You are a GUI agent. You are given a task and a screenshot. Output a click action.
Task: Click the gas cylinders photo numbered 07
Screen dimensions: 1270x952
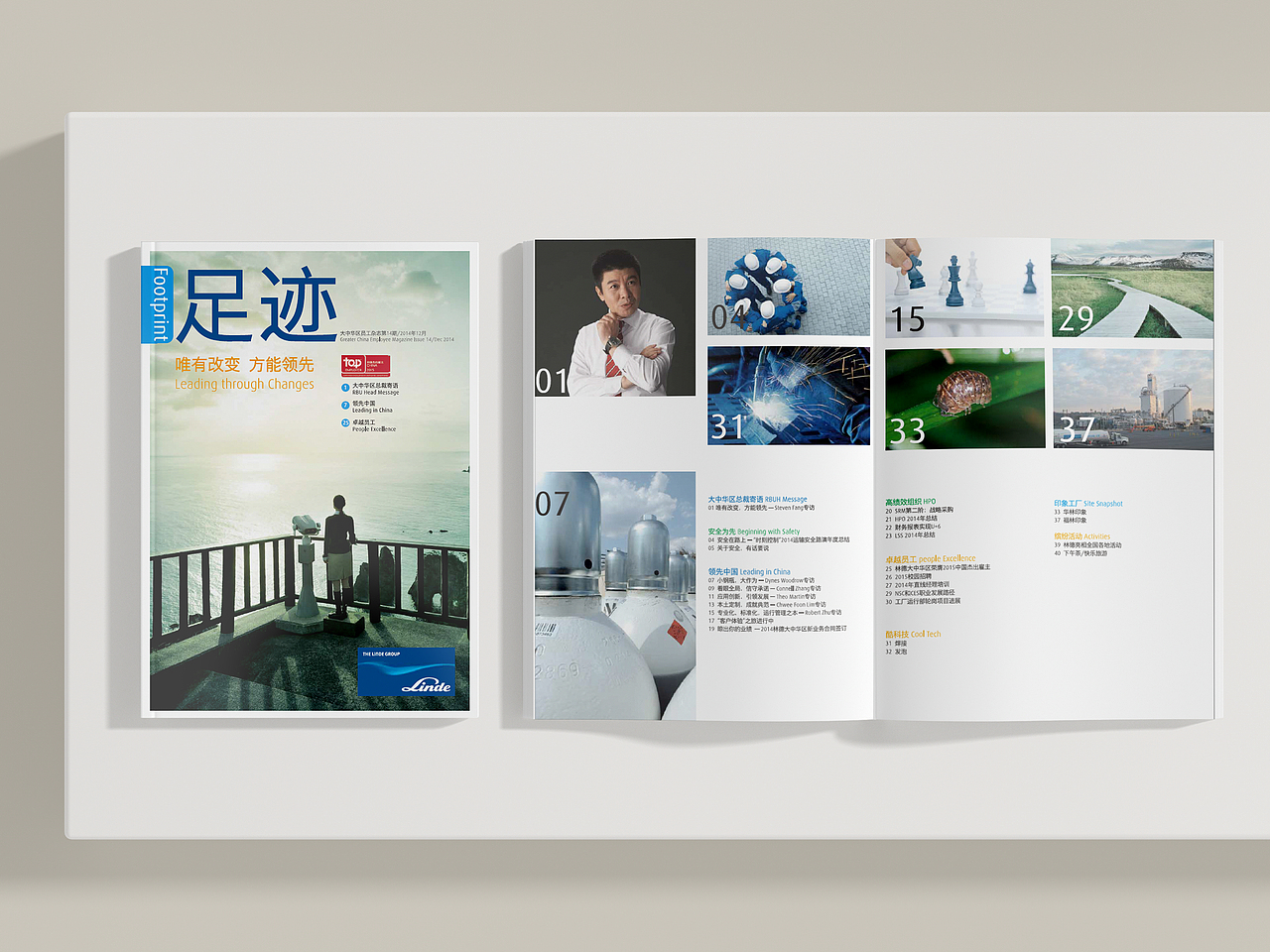pyautogui.click(x=615, y=595)
